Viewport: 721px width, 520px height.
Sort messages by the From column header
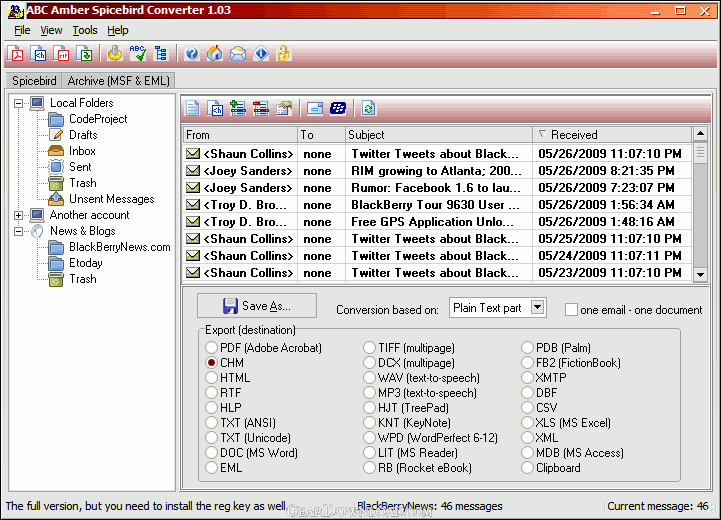click(x=240, y=135)
